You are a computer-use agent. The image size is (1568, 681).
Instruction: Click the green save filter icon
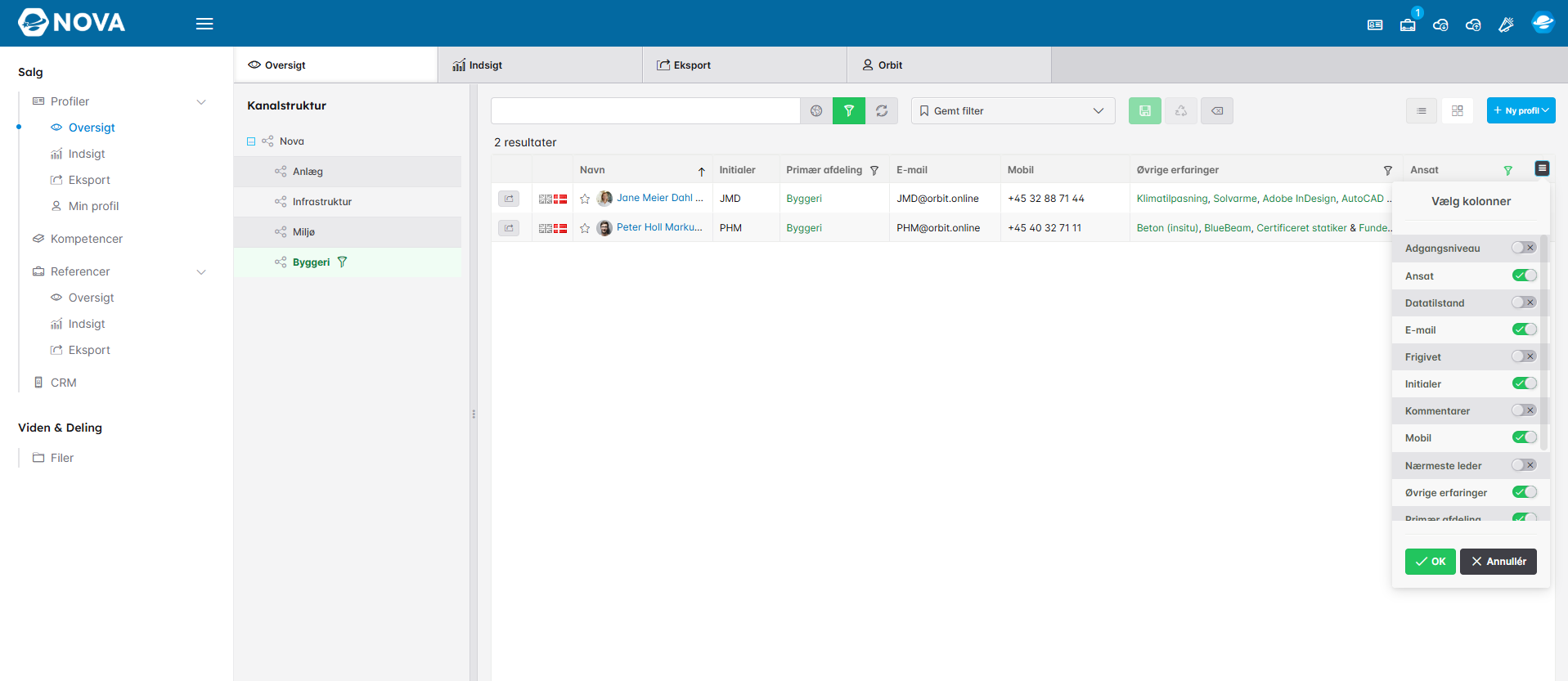tap(1145, 110)
